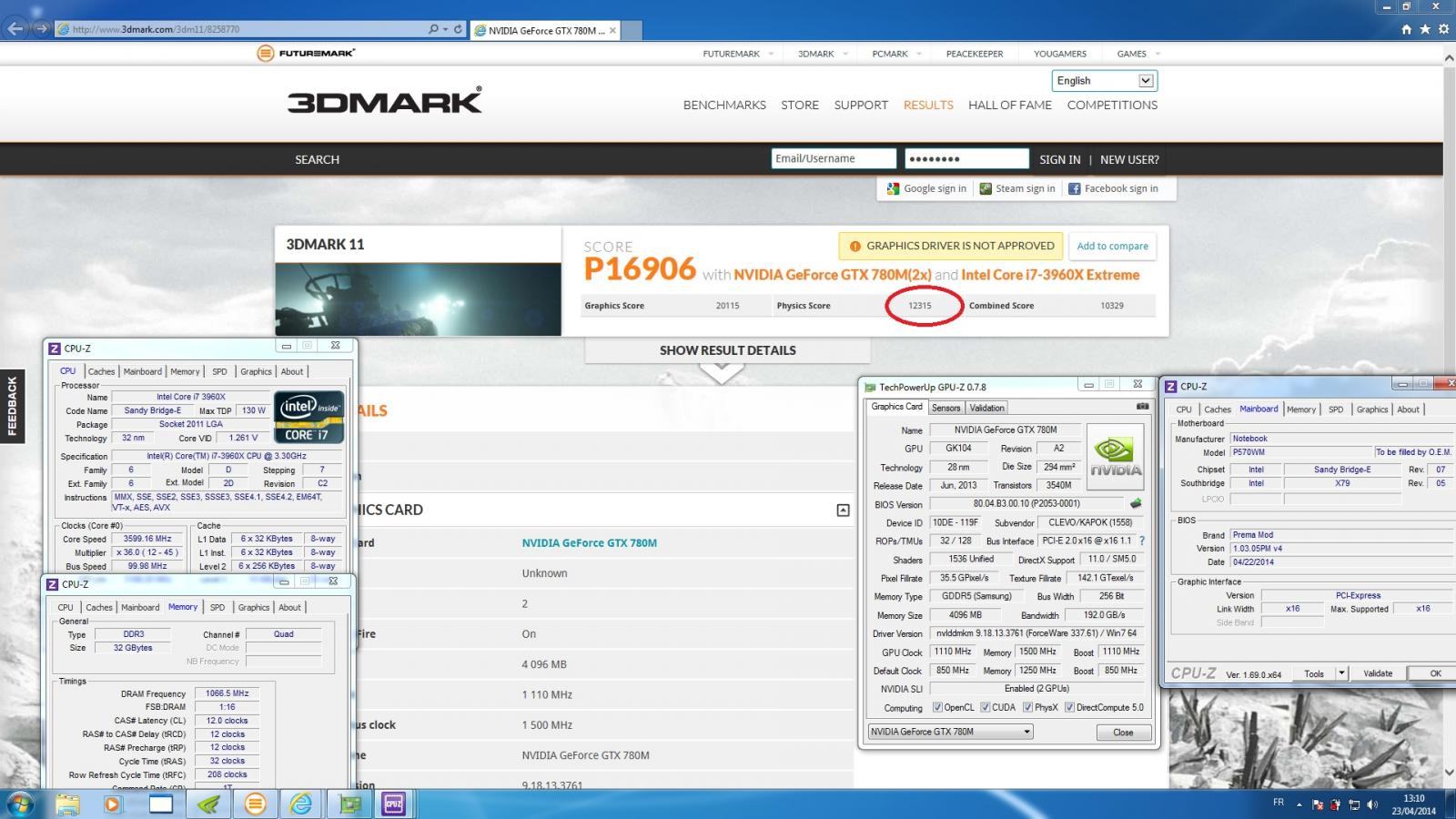Switch to the Validation tab in GPU-Z
Screen dimensions: 1456x819
(986, 408)
